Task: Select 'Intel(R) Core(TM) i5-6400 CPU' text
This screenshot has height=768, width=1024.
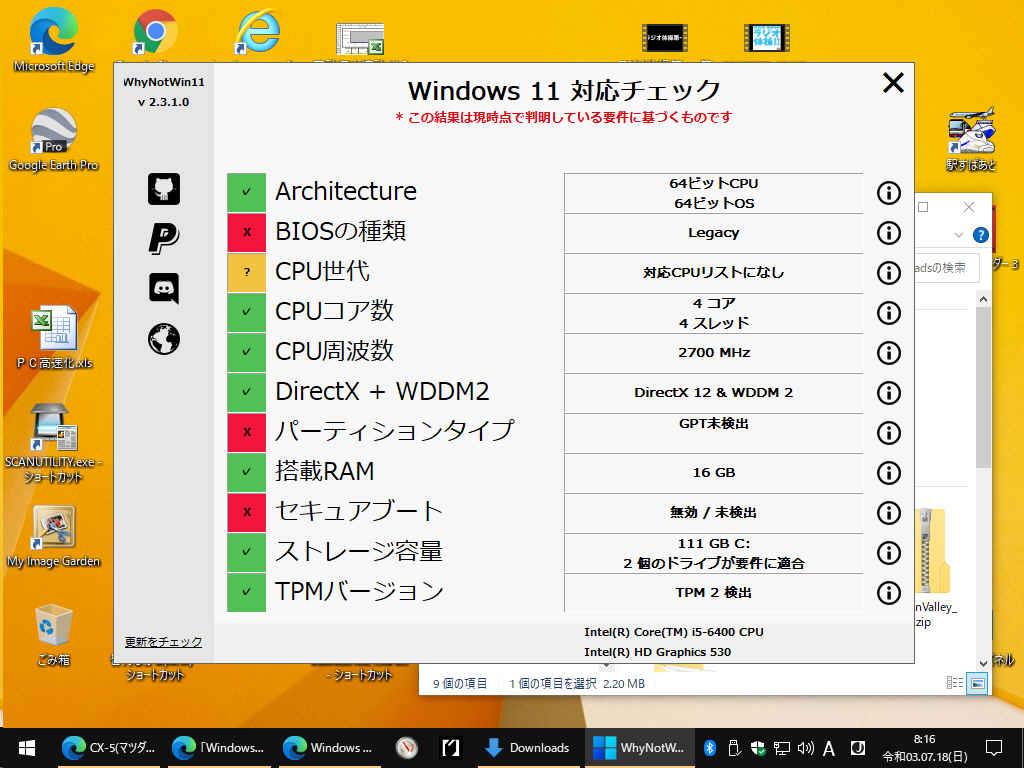Action: pyautogui.click(x=673, y=632)
